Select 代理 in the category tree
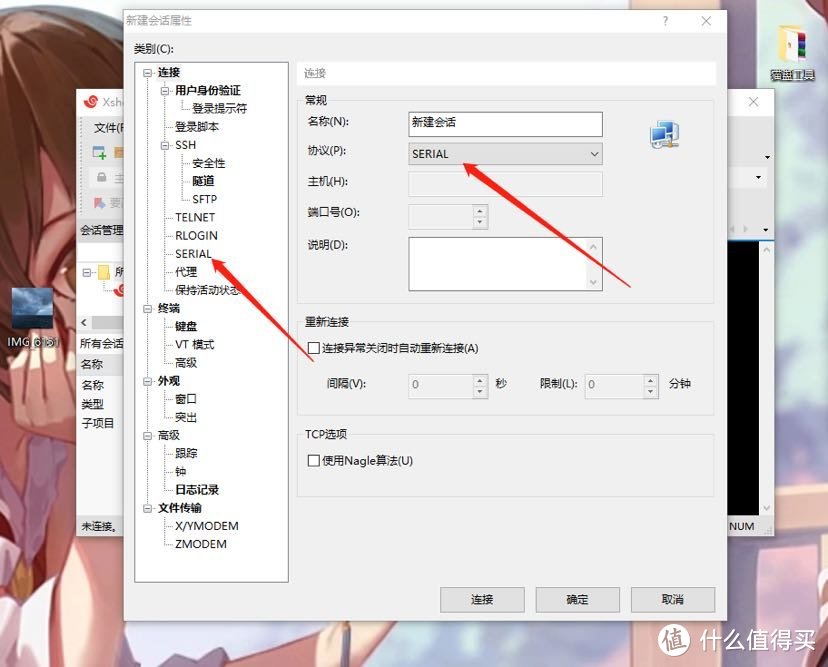Image resolution: width=828 pixels, height=667 pixels. pos(186,272)
